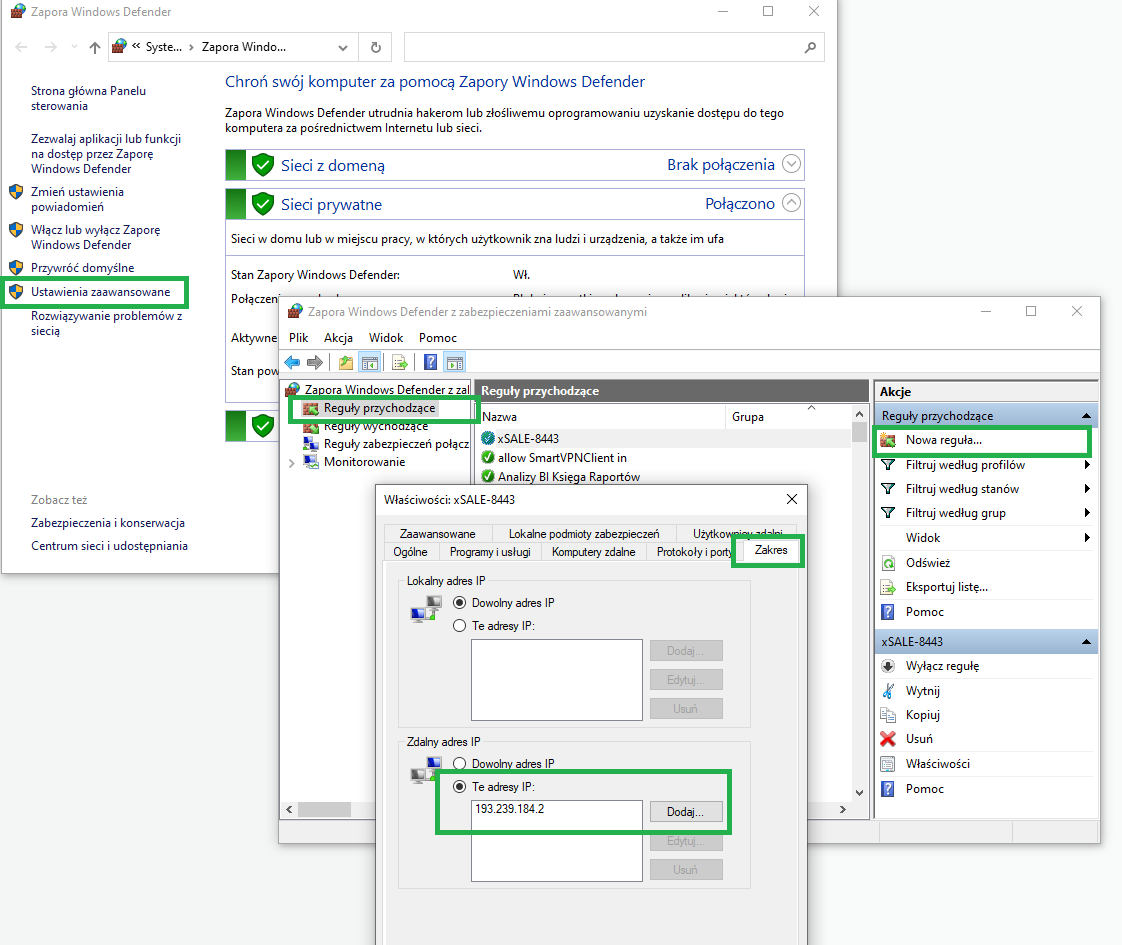Click the Export list toolbar icon

pos(399,362)
